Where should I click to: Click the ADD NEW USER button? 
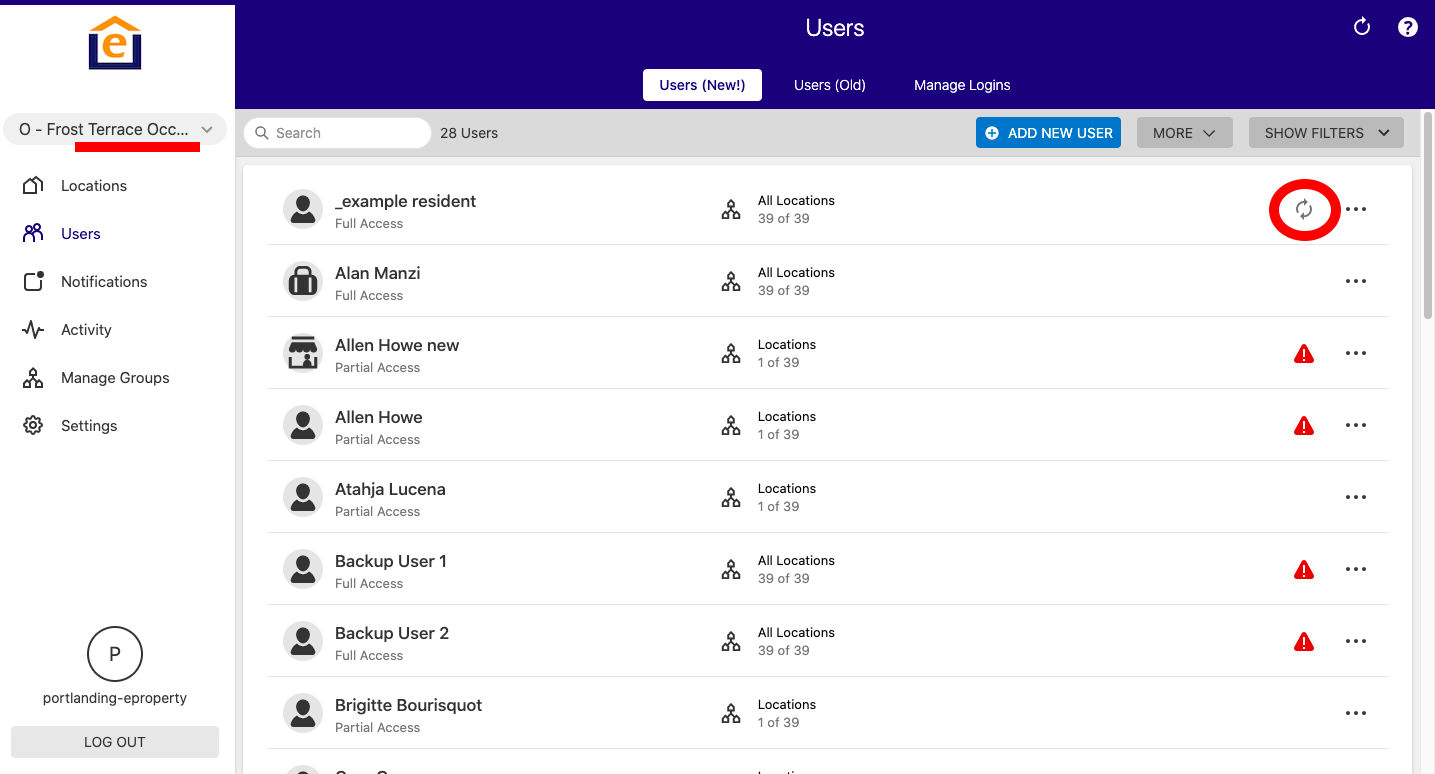1048,133
